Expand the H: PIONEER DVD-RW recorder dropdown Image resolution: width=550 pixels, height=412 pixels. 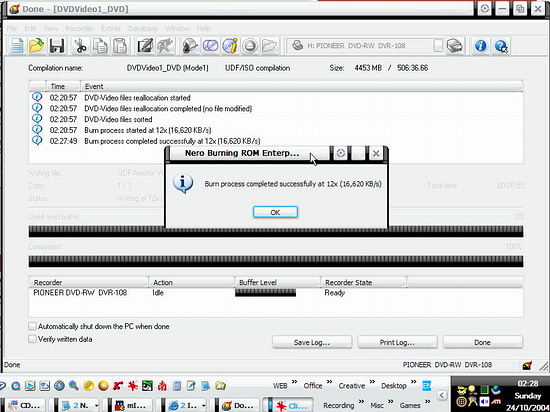pyautogui.click(x=365, y=46)
